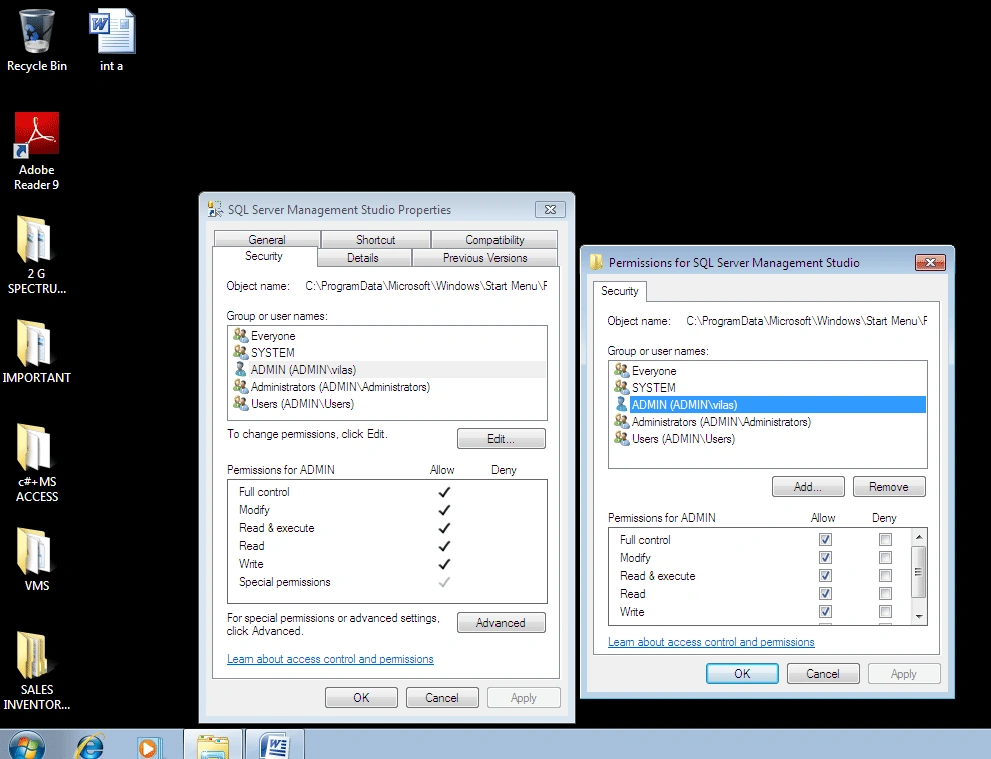This screenshot has height=759, width=991.
Task: Select the IMPORTANT folder on desktop
Action: click(x=37, y=351)
